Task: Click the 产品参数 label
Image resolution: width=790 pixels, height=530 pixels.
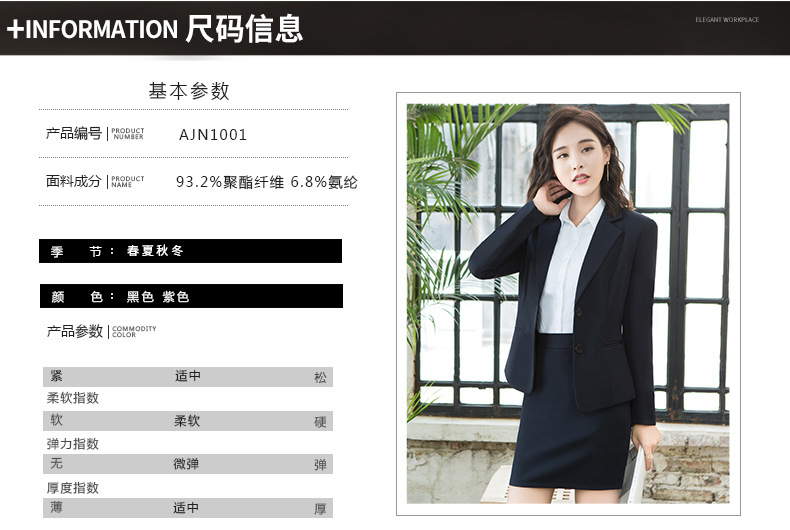Action: tap(75, 331)
